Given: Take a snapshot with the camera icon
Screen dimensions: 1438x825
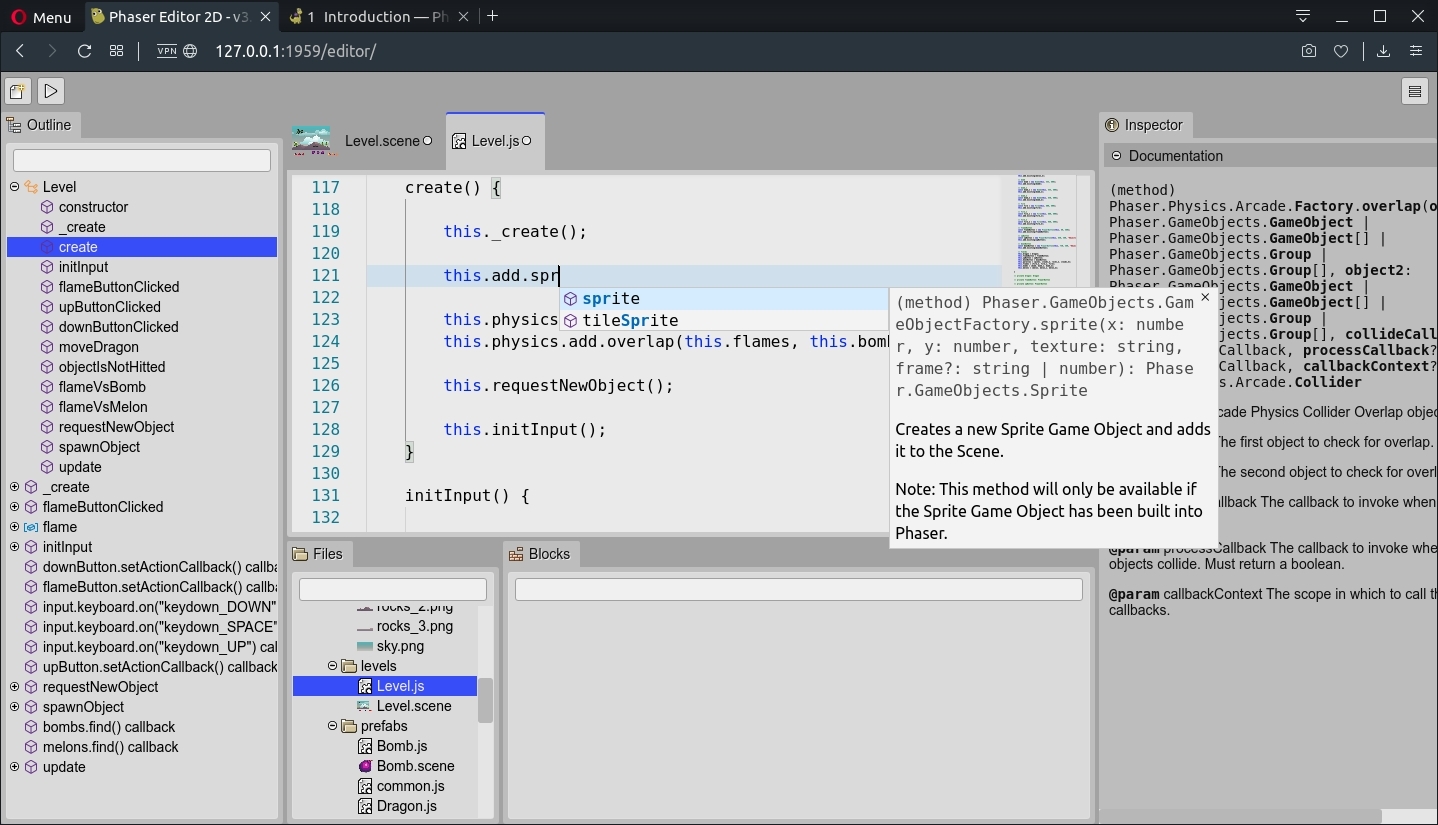Looking at the screenshot, I should [x=1309, y=51].
